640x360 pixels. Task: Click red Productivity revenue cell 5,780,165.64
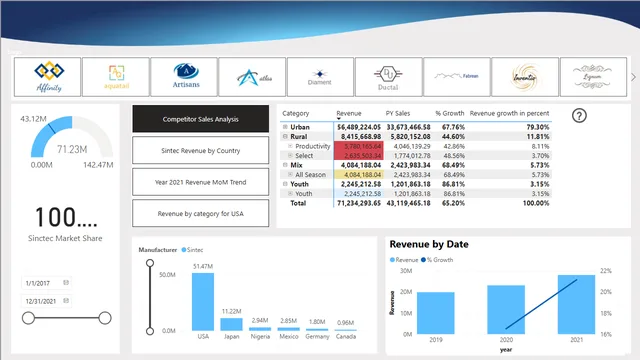358,146
